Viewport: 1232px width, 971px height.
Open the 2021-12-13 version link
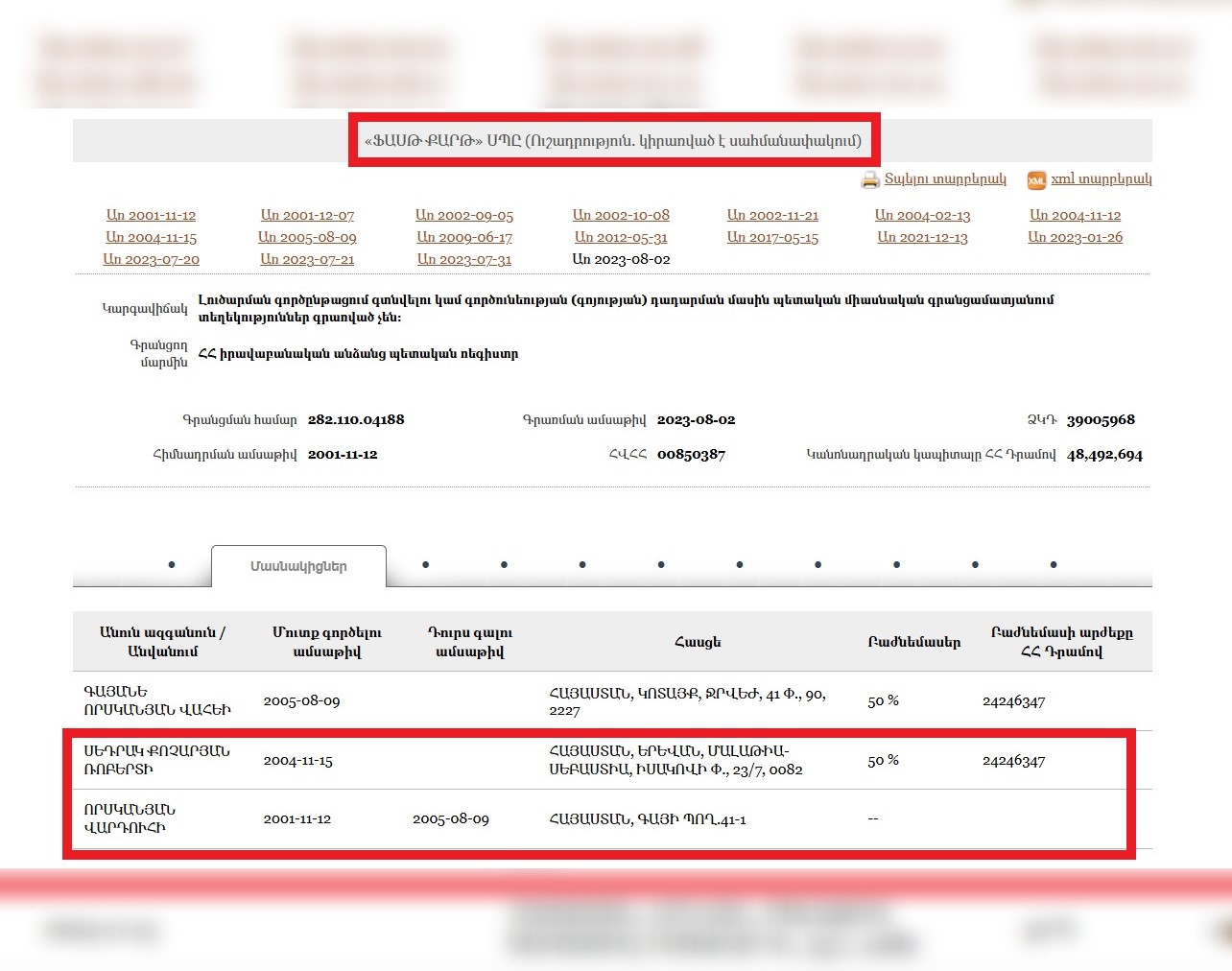point(922,238)
